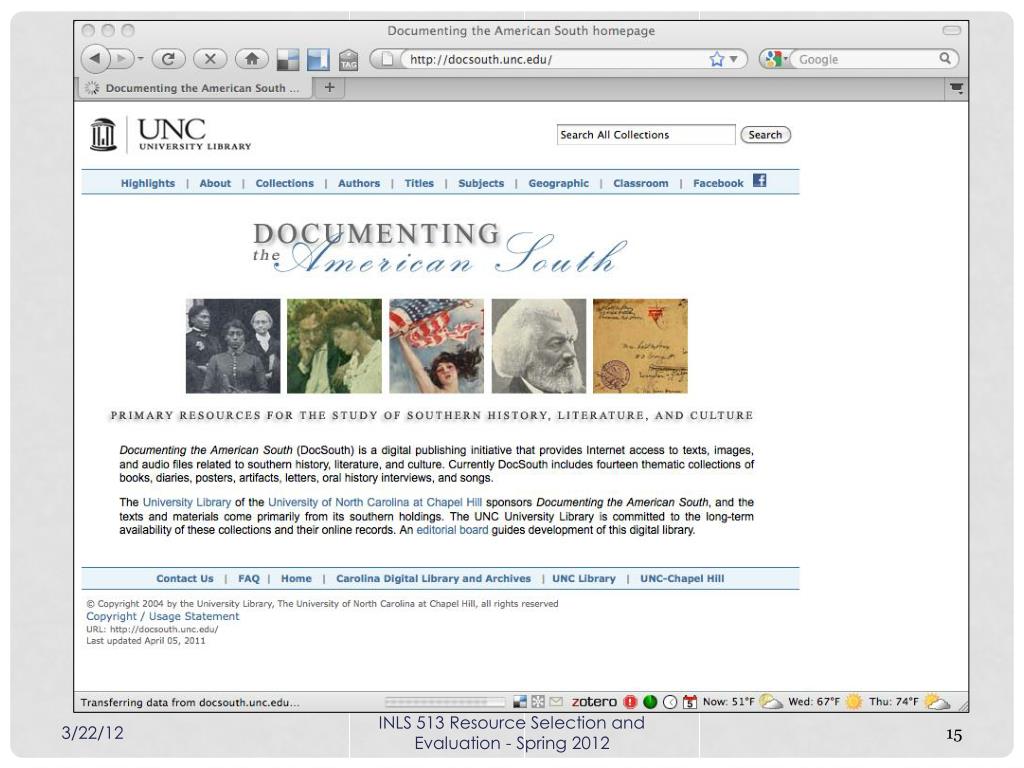Open the search engine selector dropdown
The image size is (1024, 768).
click(776, 59)
